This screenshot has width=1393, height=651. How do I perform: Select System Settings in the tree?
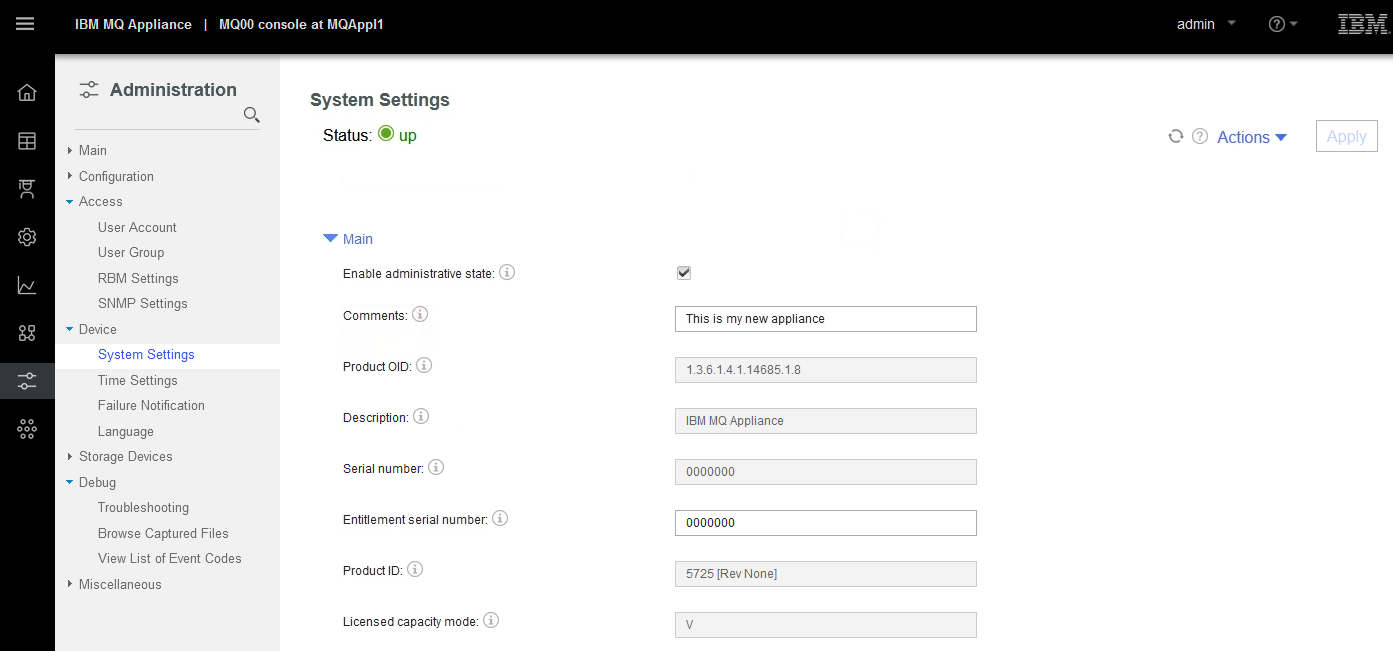(x=146, y=354)
